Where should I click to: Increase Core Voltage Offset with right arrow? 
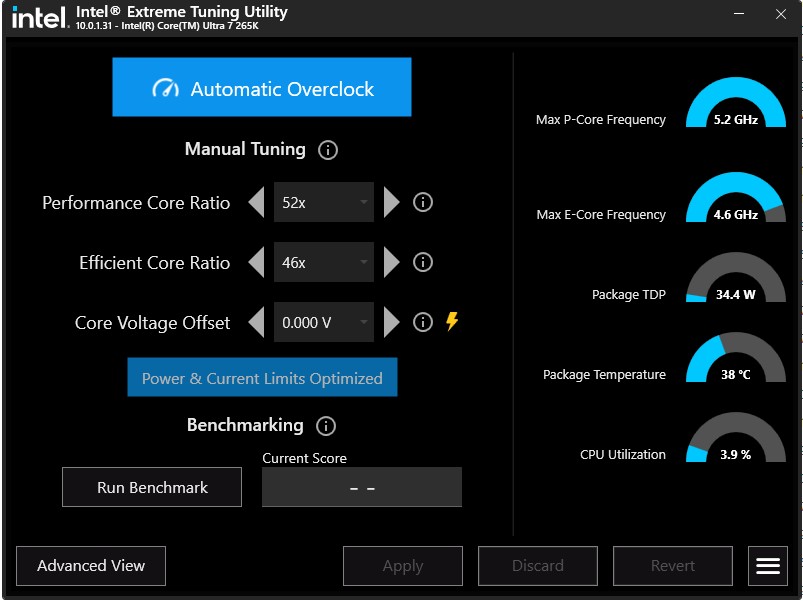click(391, 322)
